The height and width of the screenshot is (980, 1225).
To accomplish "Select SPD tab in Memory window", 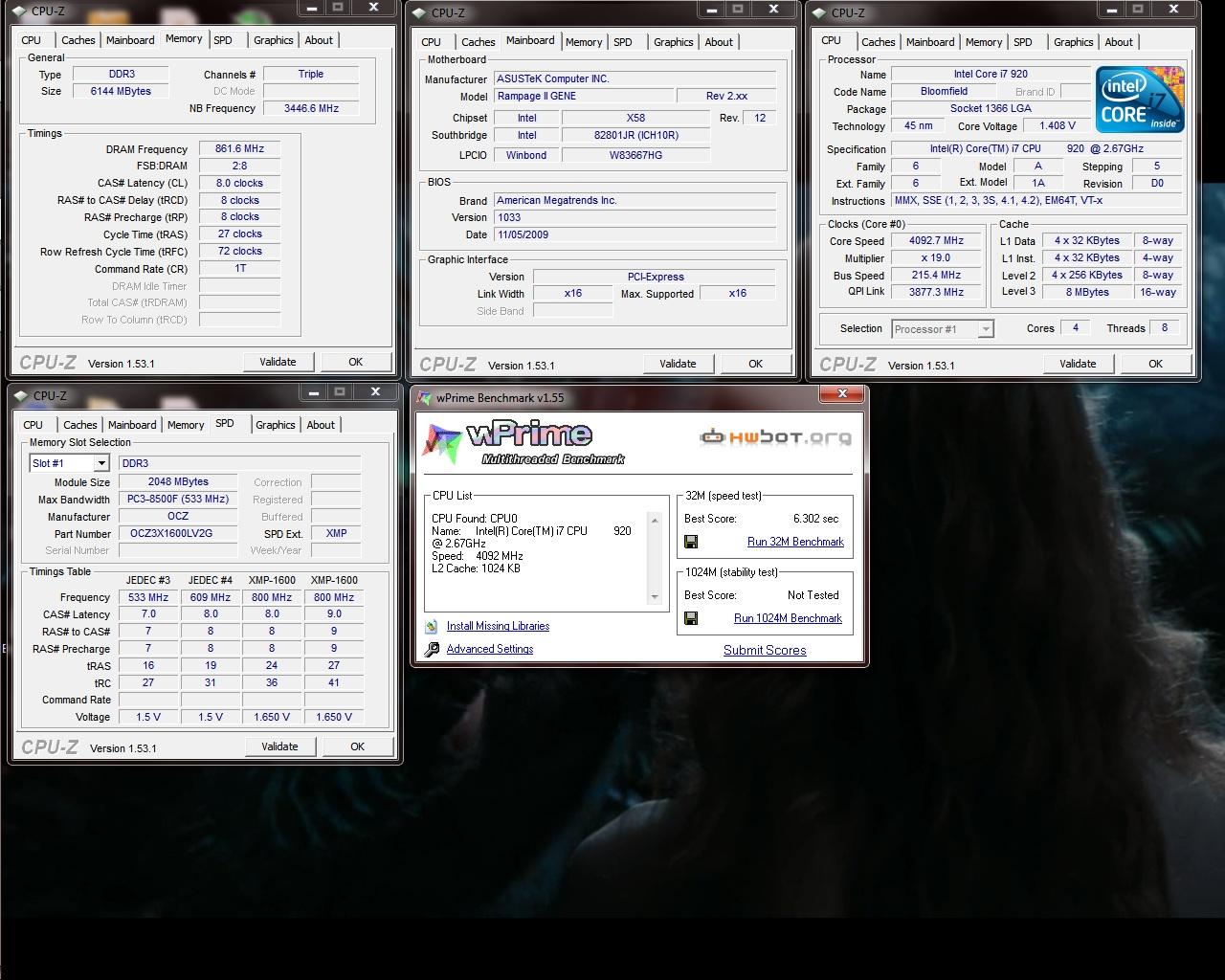I will tap(223, 40).
